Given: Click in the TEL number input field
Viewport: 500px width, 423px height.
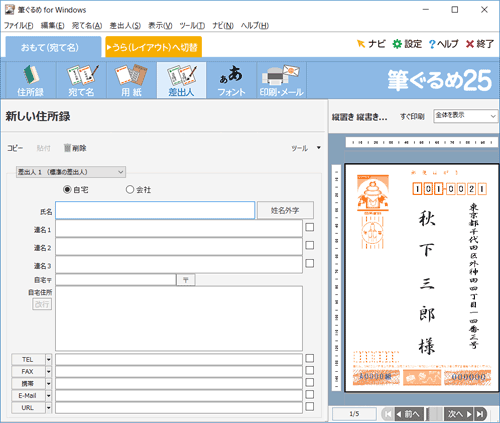Looking at the screenshot, I should click(179, 360).
